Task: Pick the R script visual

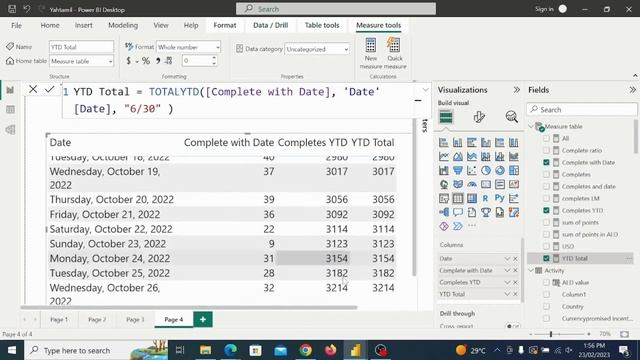Action: [486, 198]
